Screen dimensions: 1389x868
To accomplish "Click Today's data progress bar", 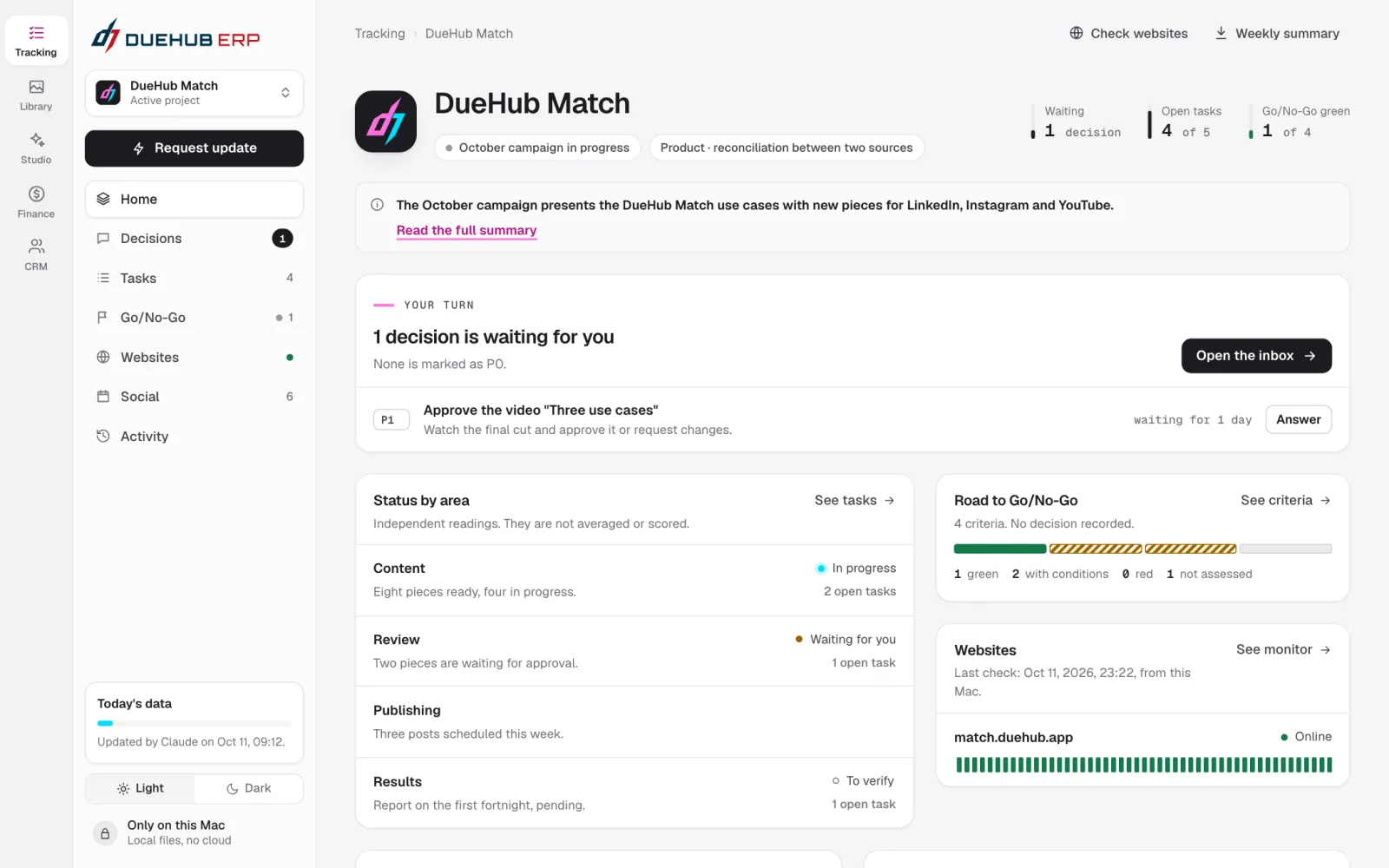I will [x=194, y=723].
